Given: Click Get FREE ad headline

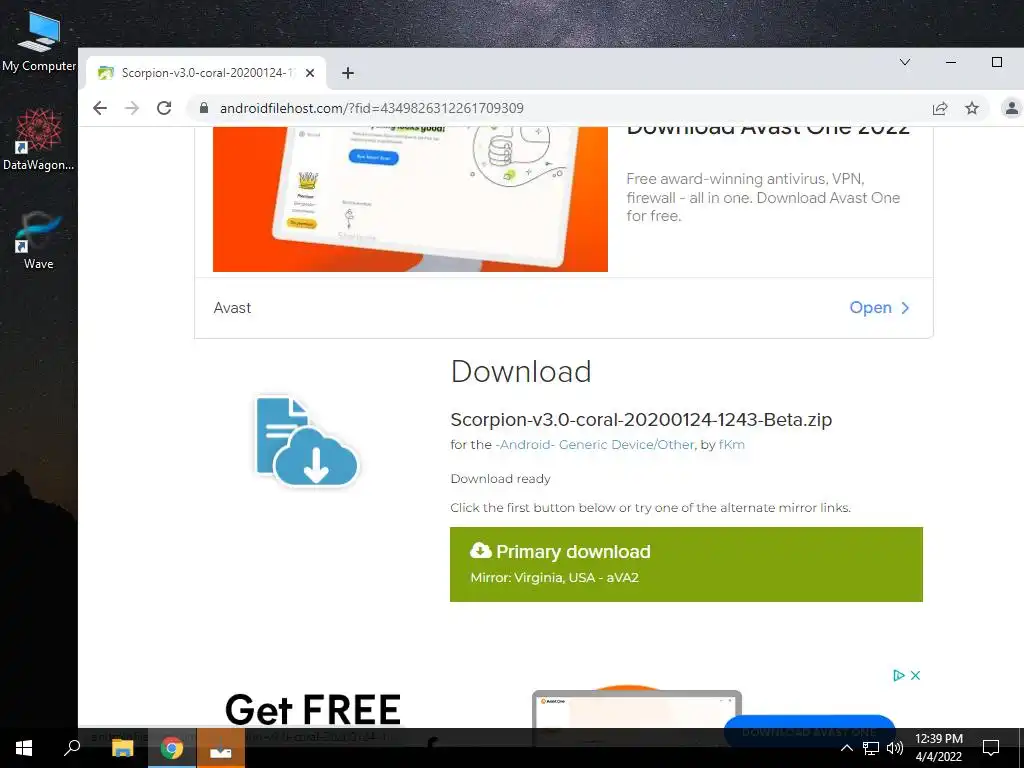Looking at the screenshot, I should [x=313, y=710].
